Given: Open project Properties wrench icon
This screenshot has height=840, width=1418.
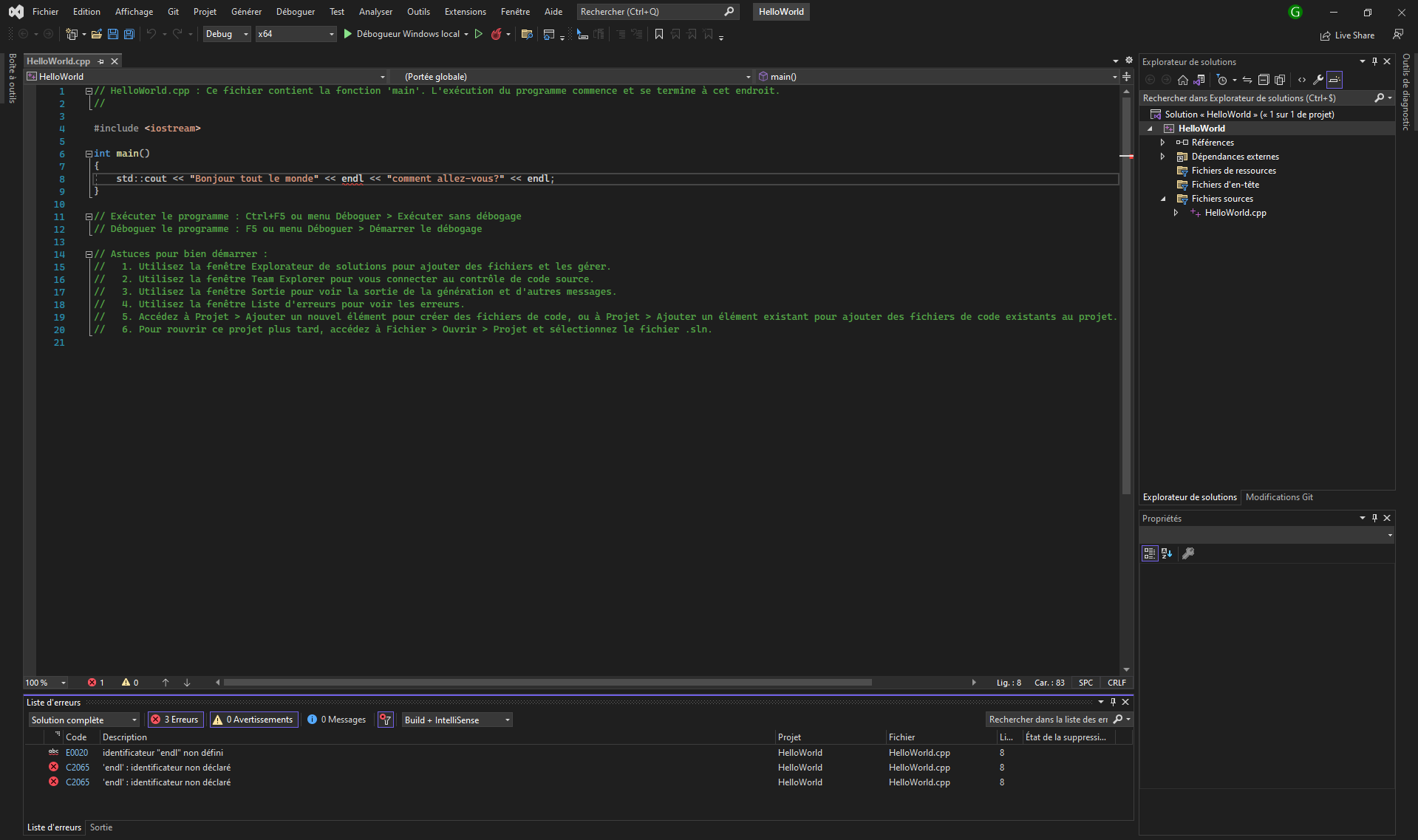Looking at the screenshot, I should coord(1318,80).
